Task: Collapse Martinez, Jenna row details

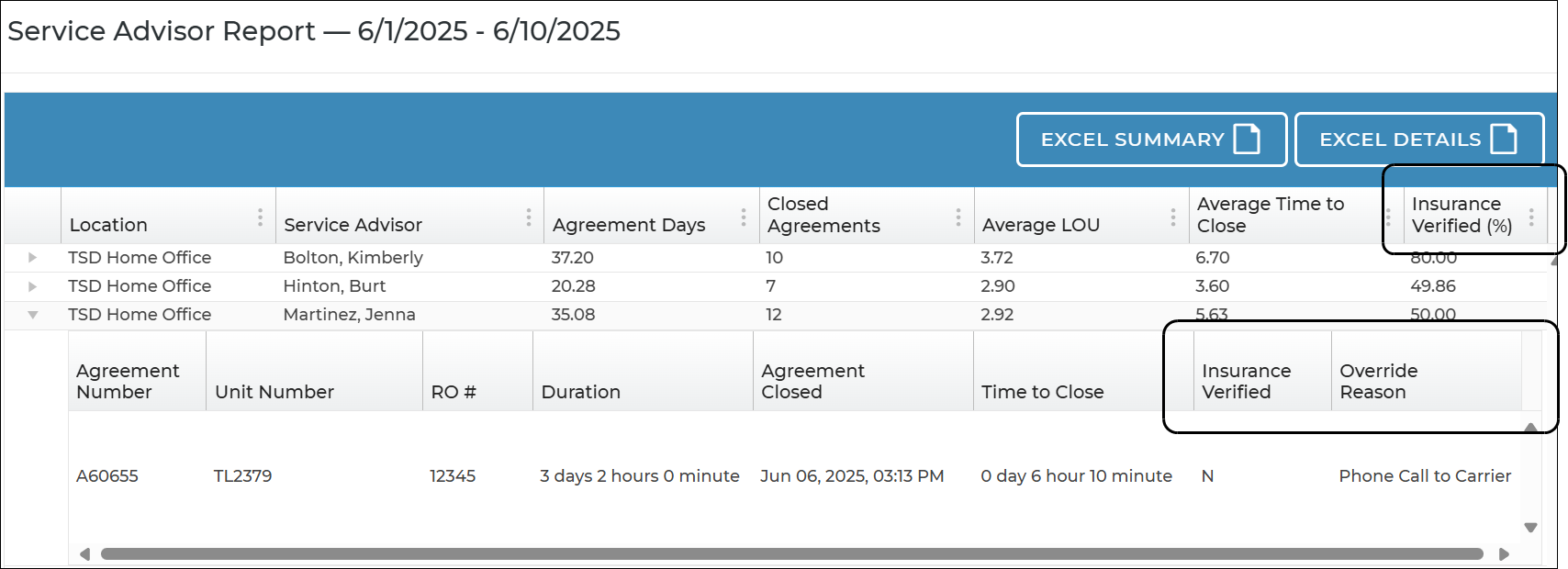Action: coord(33,315)
